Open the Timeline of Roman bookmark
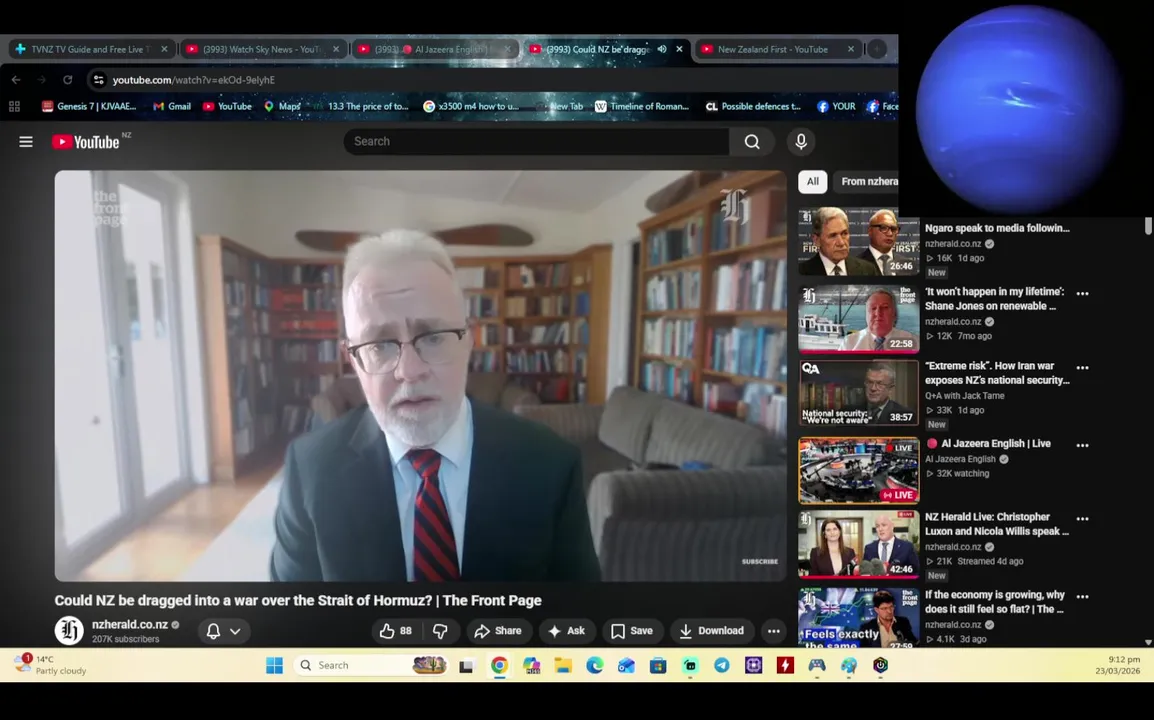This screenshot has height=720, width=1154. click(x=642, y=107)
